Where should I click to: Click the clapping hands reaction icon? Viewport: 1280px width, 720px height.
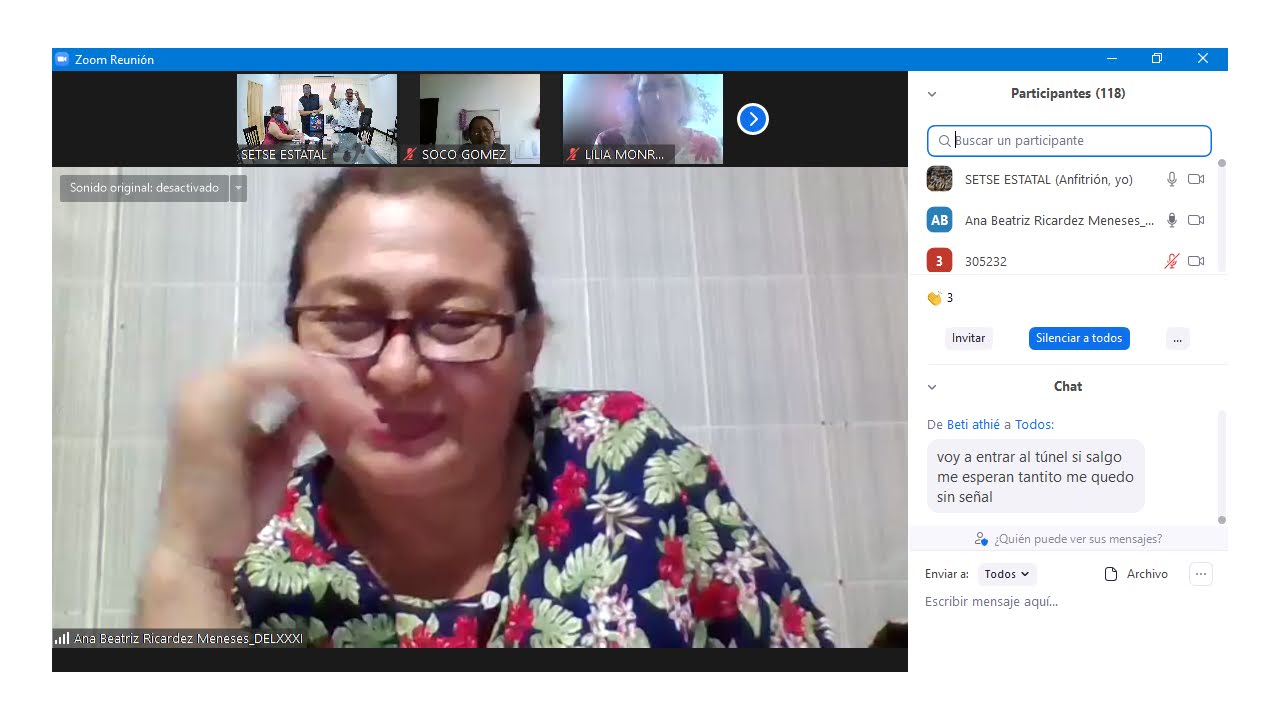pyautogui.click(x=934, y=298)
